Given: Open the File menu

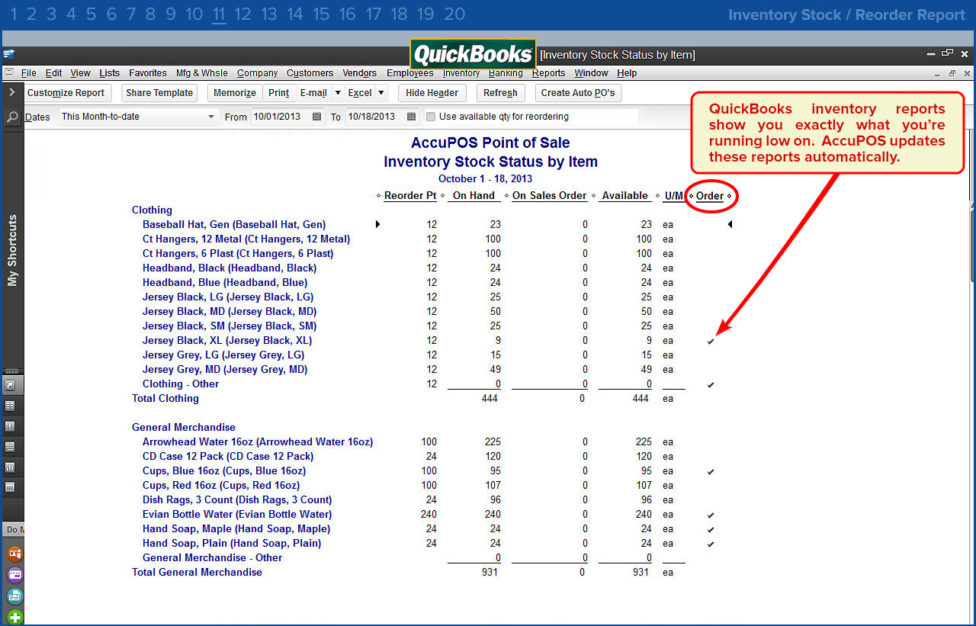Looking at the screenshot, I should point(29,73).
